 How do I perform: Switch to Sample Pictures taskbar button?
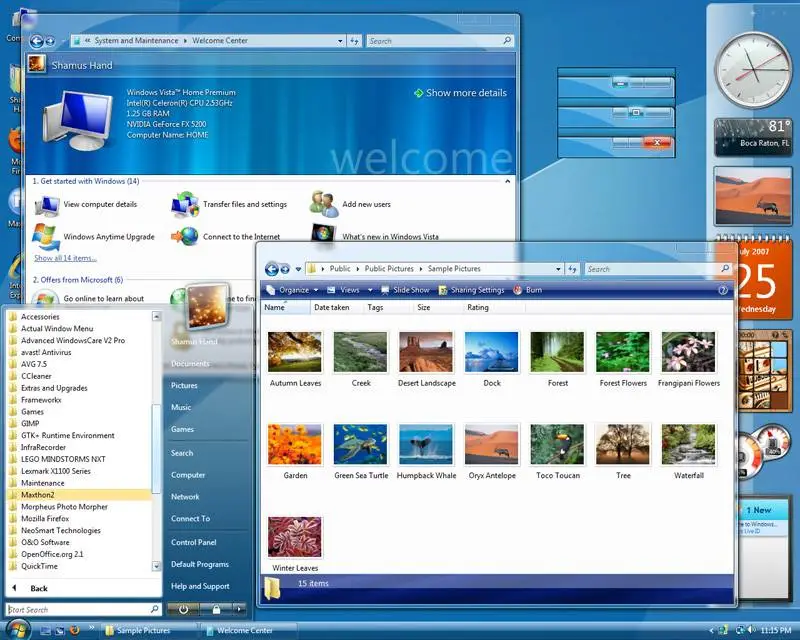tap(146, 631)
